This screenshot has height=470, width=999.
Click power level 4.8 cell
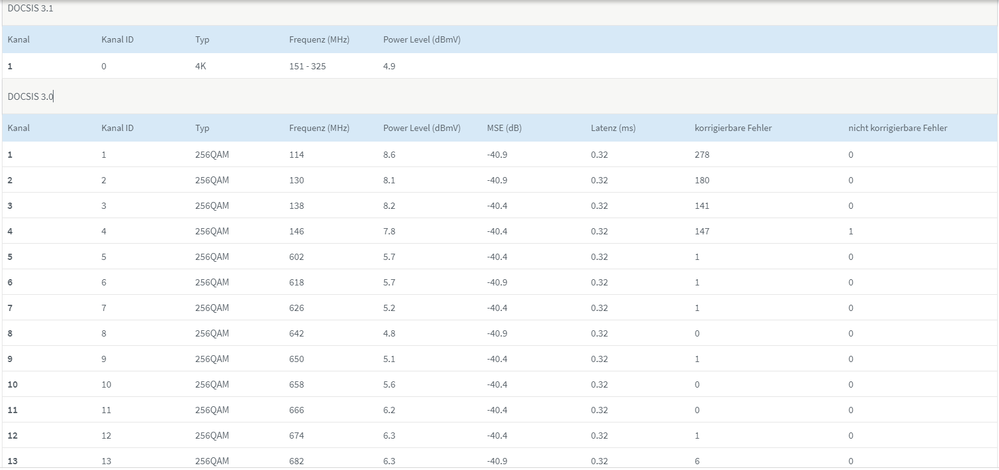[x=389, y=333]
